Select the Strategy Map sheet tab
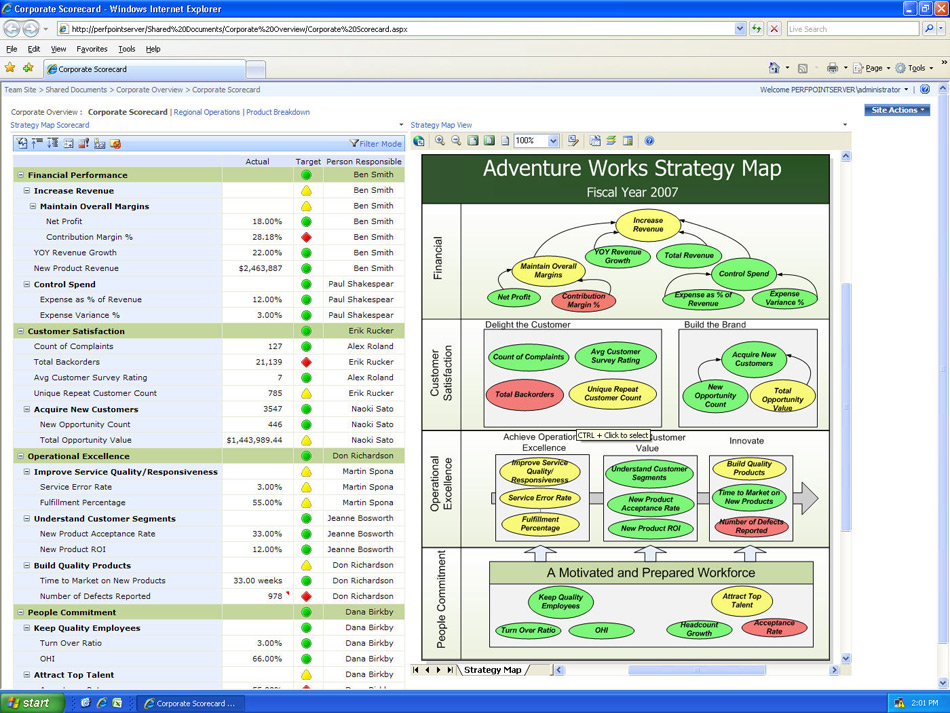 493,670
